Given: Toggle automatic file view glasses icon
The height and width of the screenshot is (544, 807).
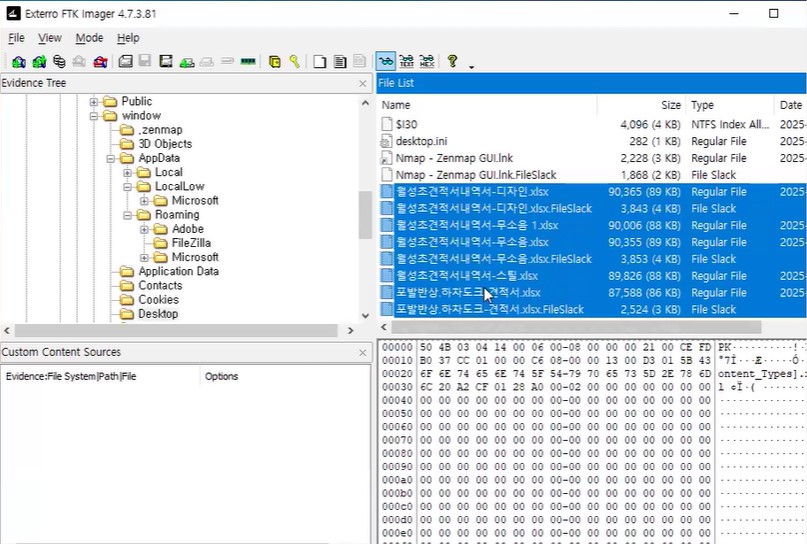Looking at the screenshot, I should pos(385,62).
